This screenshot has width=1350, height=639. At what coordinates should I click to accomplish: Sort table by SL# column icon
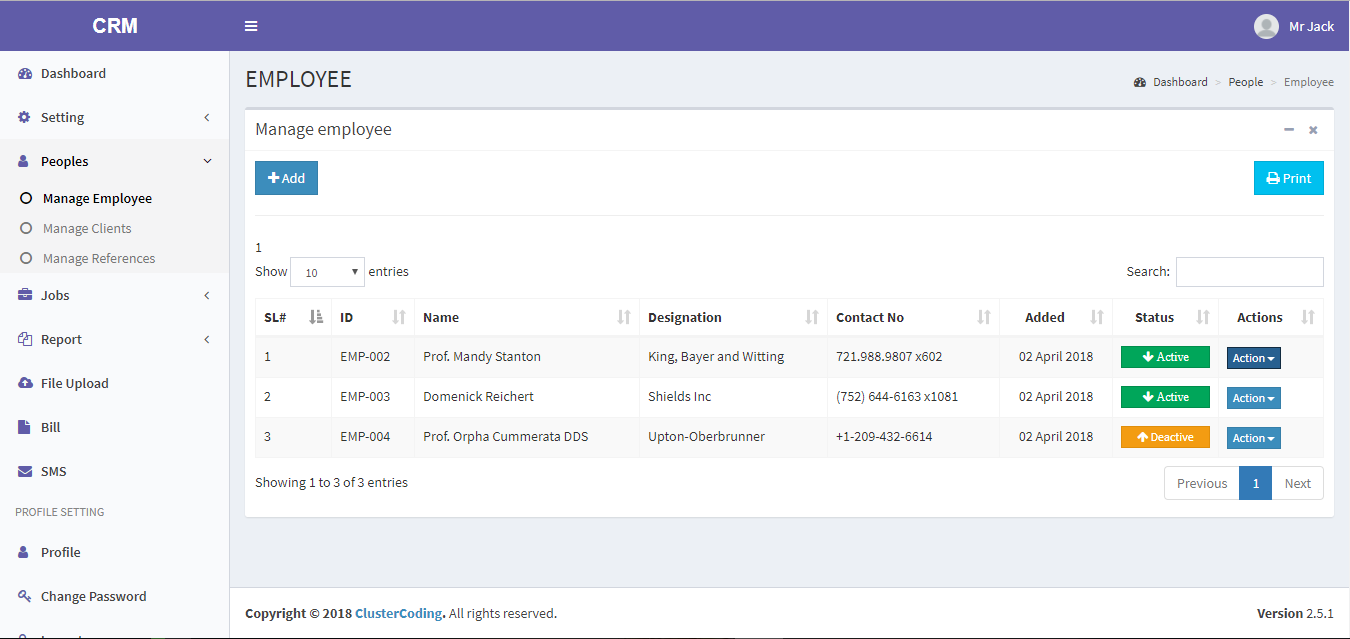[316, 318]
